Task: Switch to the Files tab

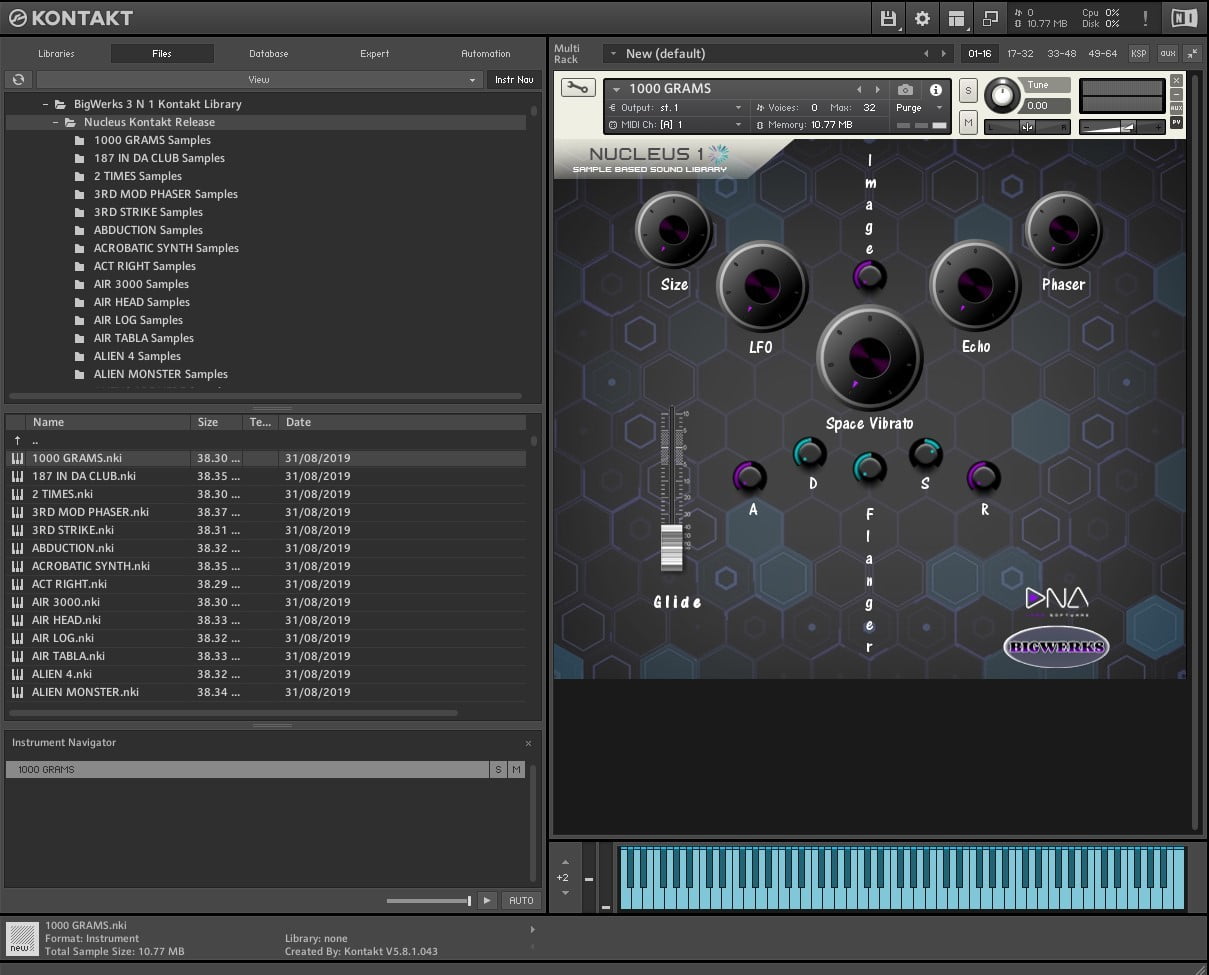Action: [x=162, y=54]
